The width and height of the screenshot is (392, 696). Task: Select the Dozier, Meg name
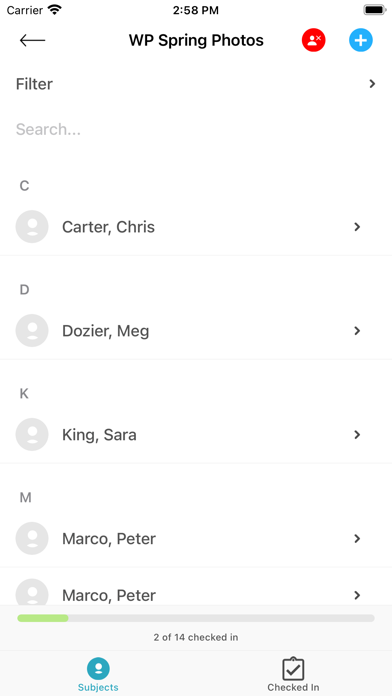(106, 331)
